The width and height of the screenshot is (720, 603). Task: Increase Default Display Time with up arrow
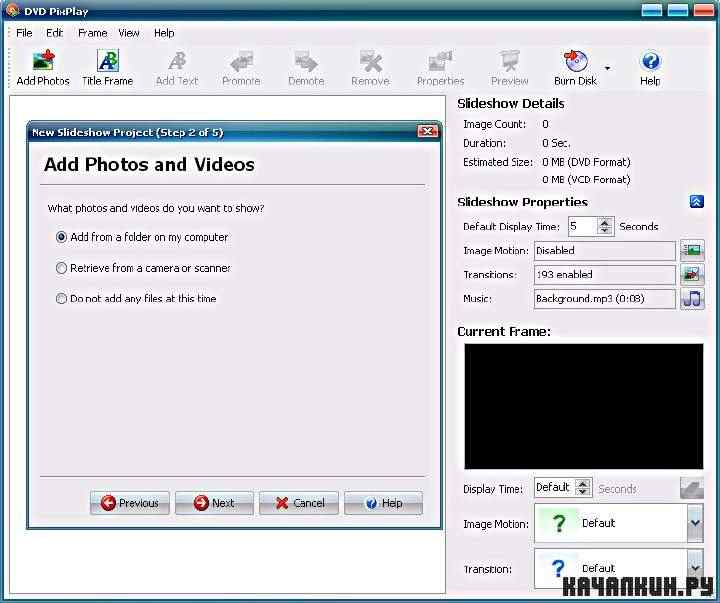(x=605, y=222)
